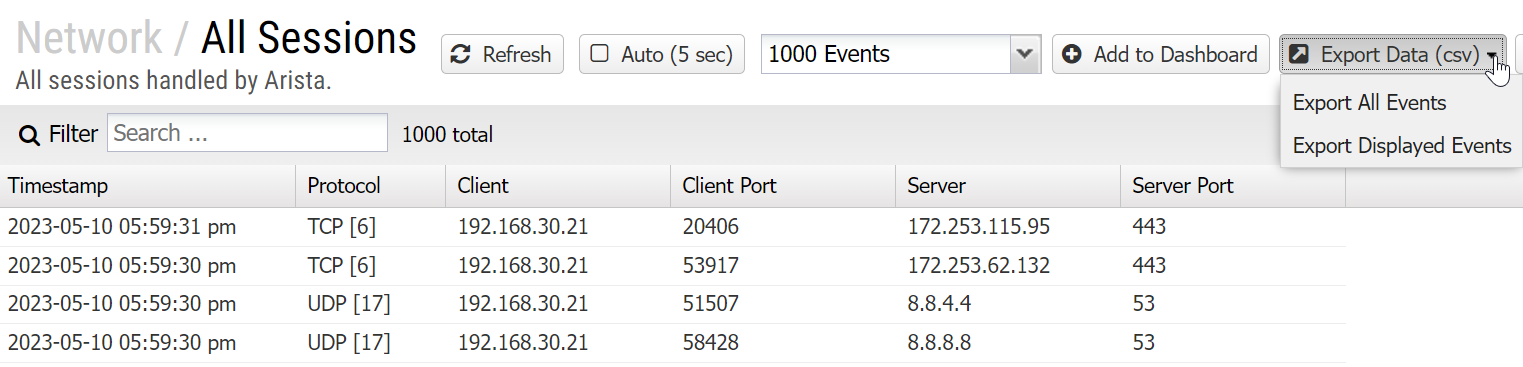
Task: Click the 1000 total count label
Action: tap(447, 135)
